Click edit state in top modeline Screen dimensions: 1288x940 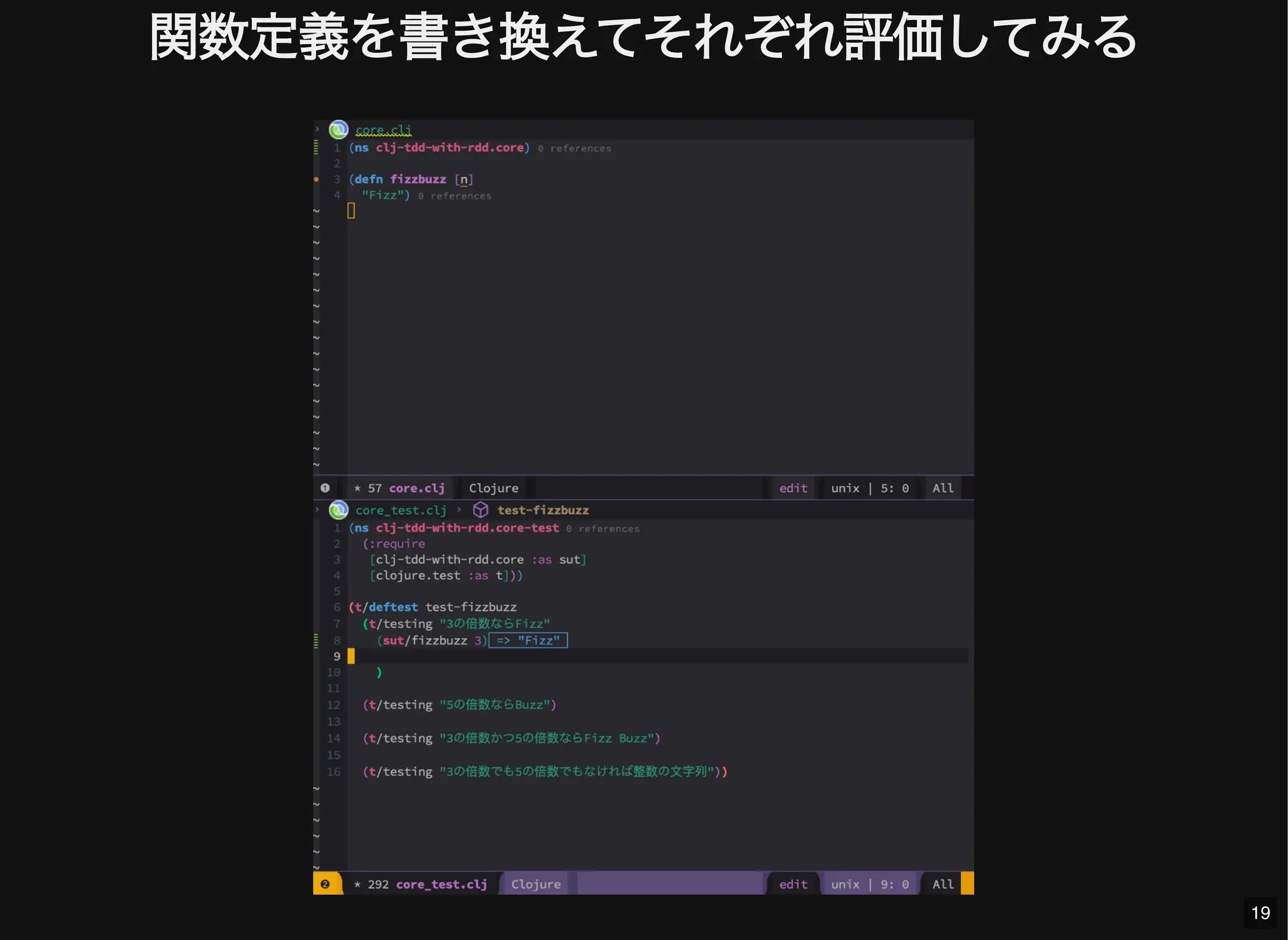[794, 488]
